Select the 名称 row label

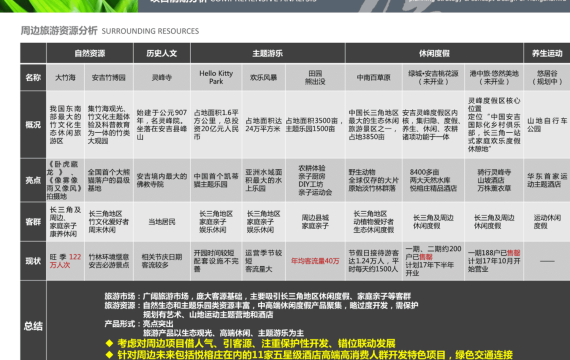coord(33,77)
